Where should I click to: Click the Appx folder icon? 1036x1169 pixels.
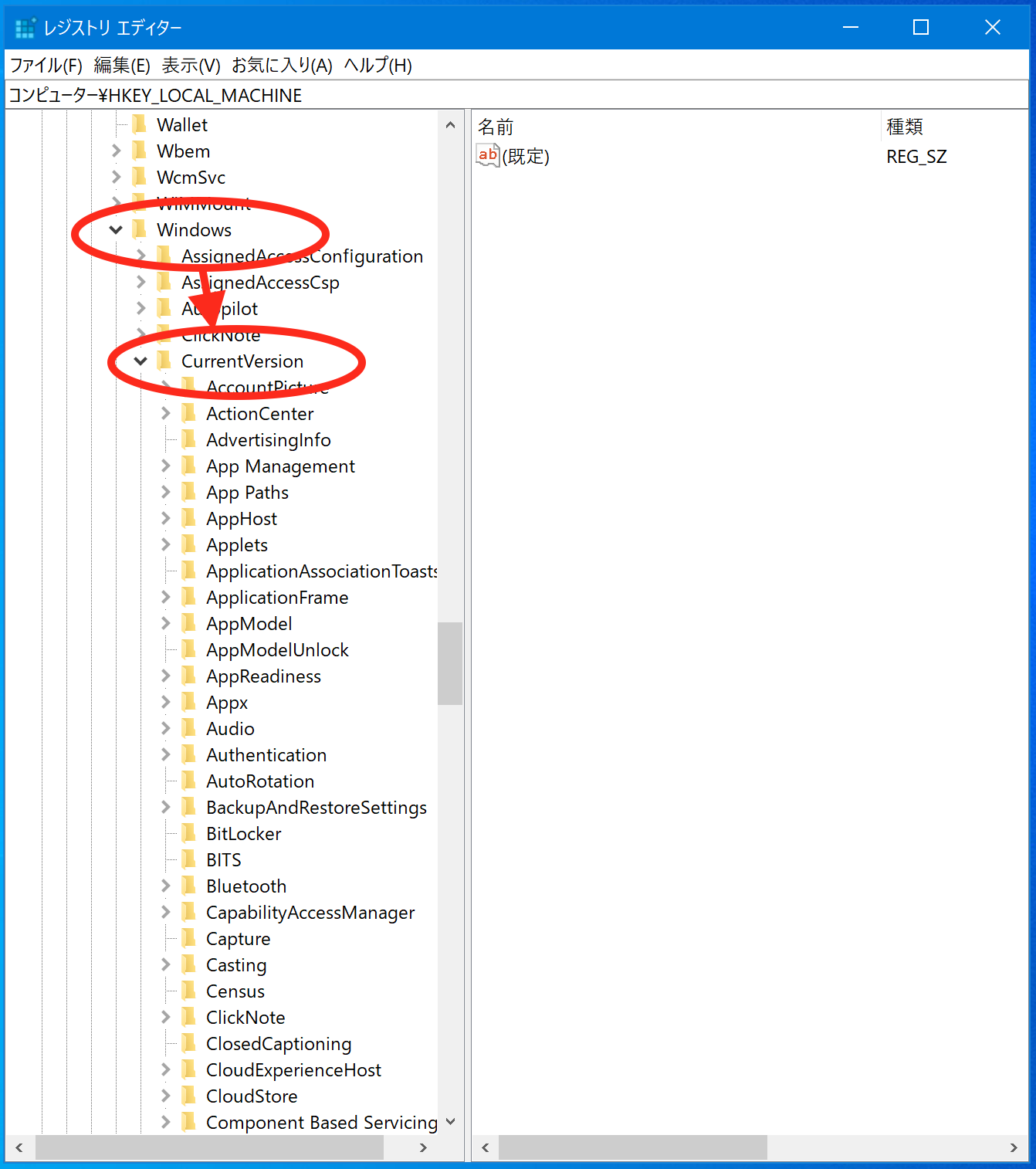point(189,702)
